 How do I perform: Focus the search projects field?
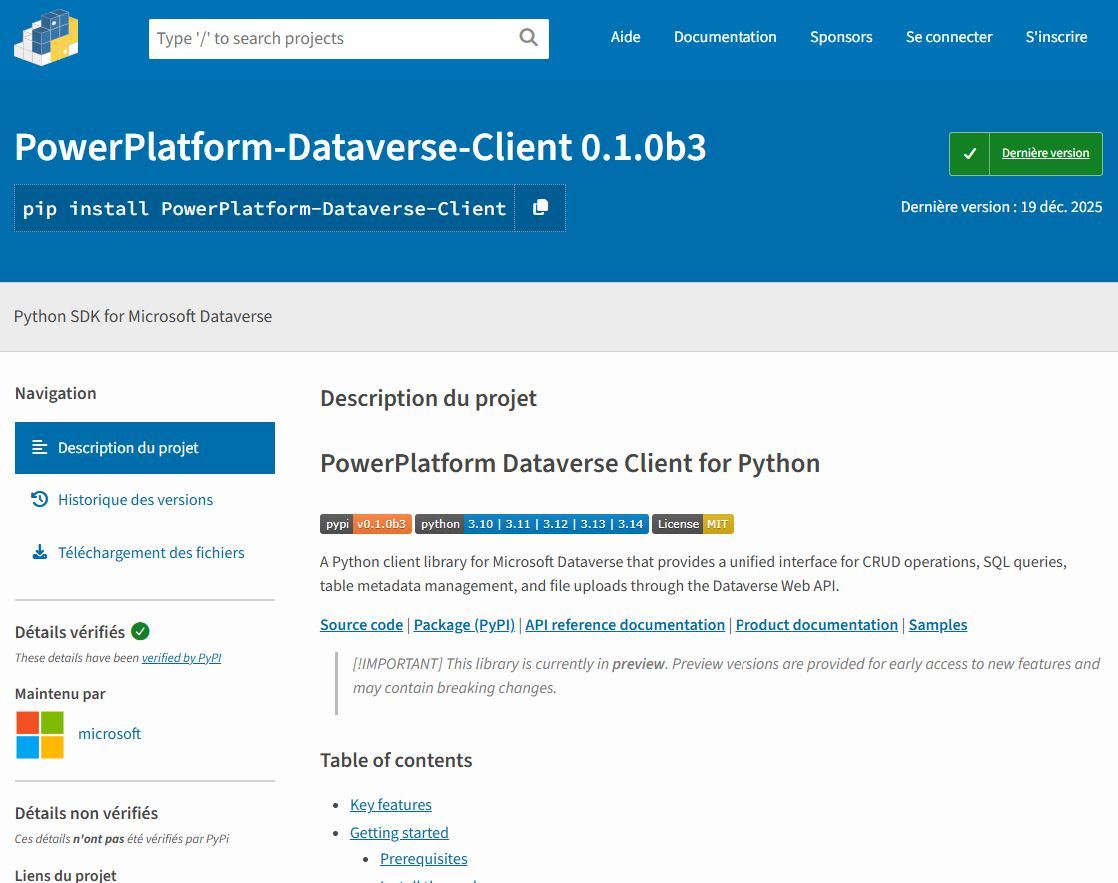[349, 39]
